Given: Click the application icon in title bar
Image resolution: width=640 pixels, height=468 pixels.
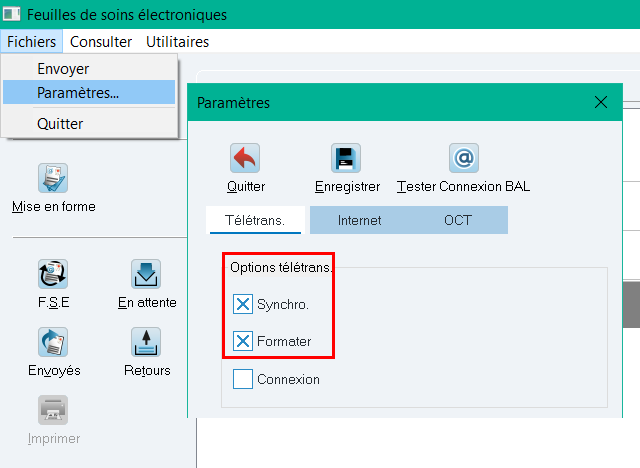Looking at the screenshot, I should 11,14.
